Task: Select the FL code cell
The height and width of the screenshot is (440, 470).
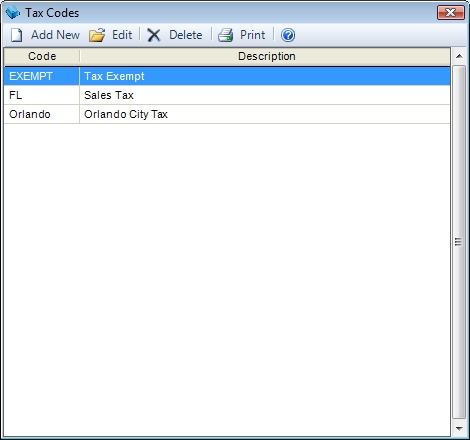Action: [x=42, y=95]
